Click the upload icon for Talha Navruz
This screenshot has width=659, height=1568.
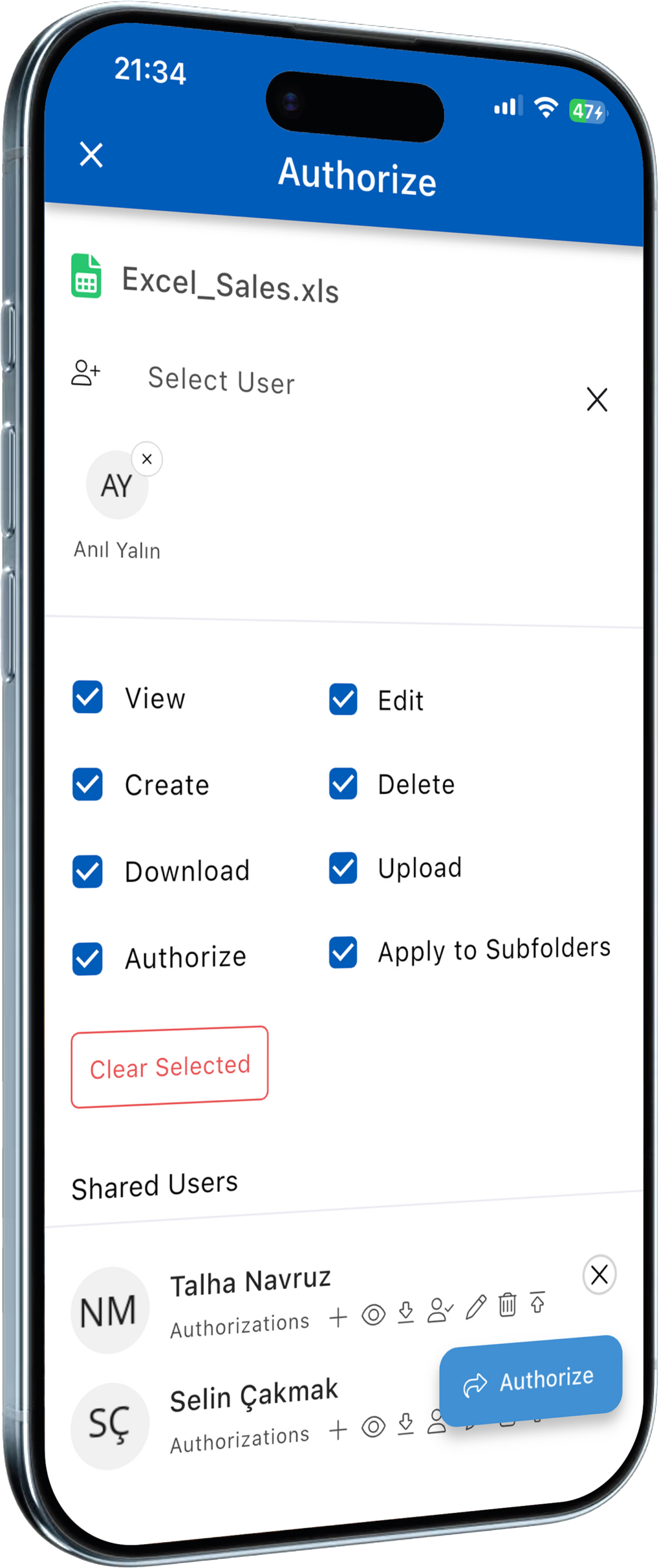[538, 1302]
